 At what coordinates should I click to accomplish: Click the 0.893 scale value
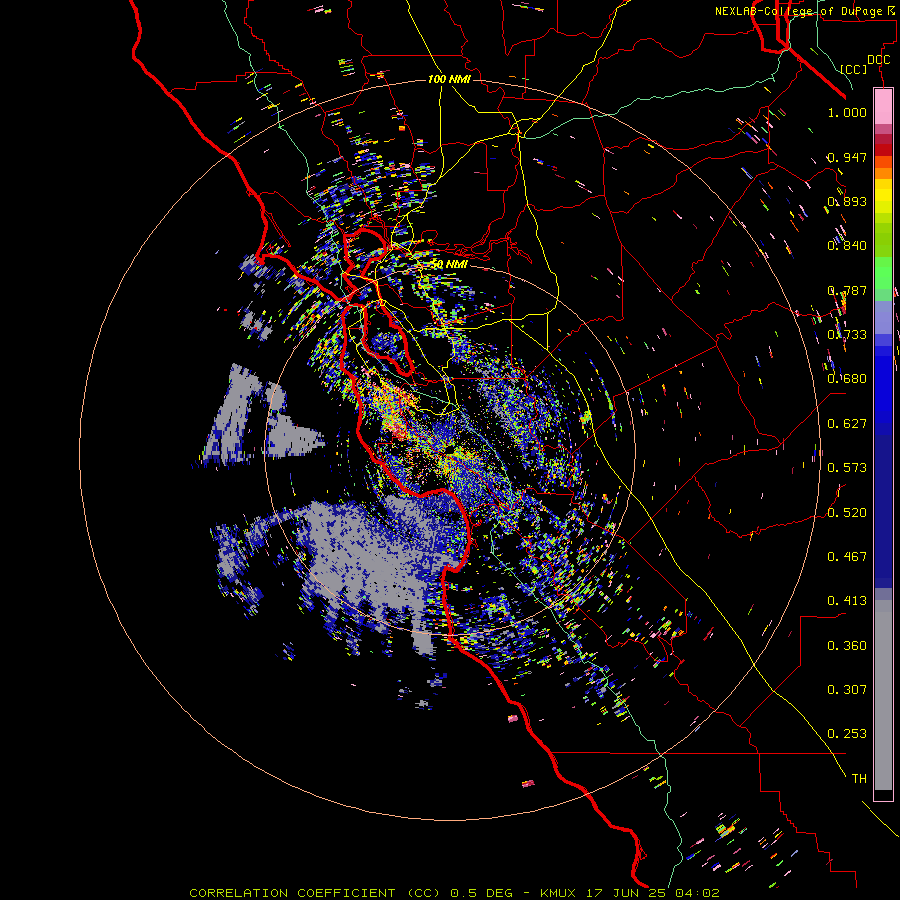pos(847,201)
